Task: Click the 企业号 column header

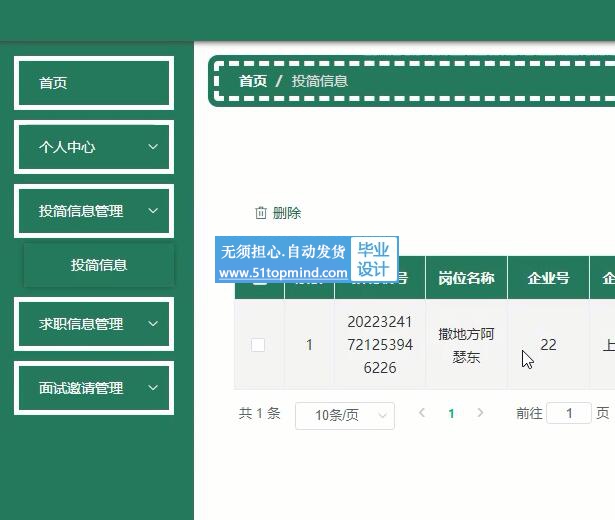Action: [548, 278]
